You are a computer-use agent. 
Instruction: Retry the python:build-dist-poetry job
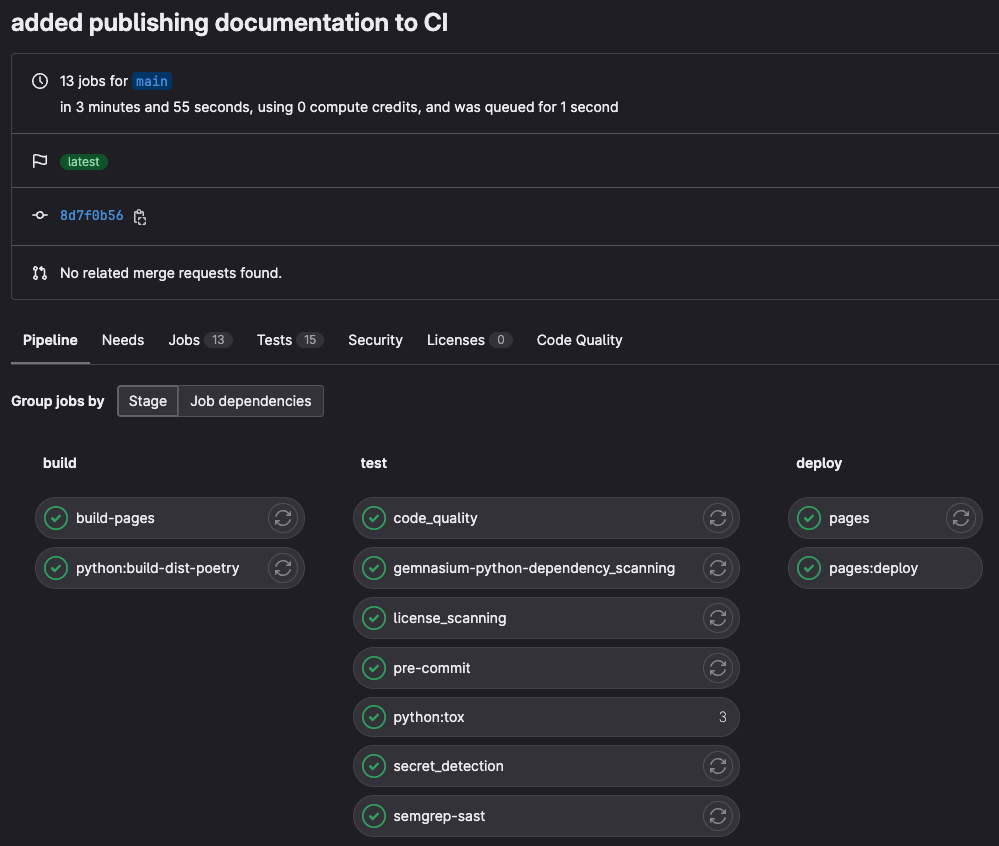(x=283, y=568)
